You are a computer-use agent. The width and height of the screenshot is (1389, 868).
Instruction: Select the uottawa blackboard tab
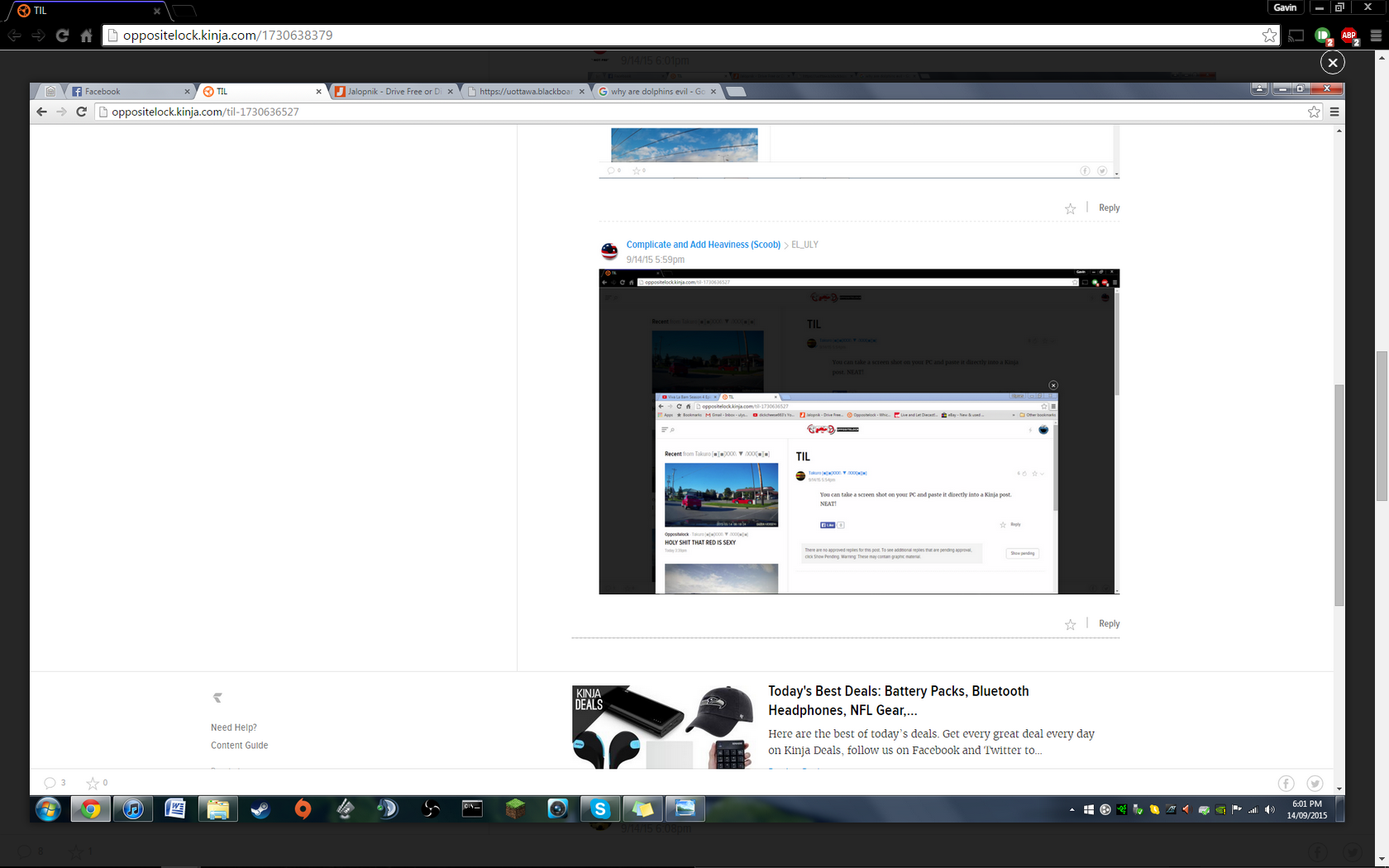tap(525, 92)
